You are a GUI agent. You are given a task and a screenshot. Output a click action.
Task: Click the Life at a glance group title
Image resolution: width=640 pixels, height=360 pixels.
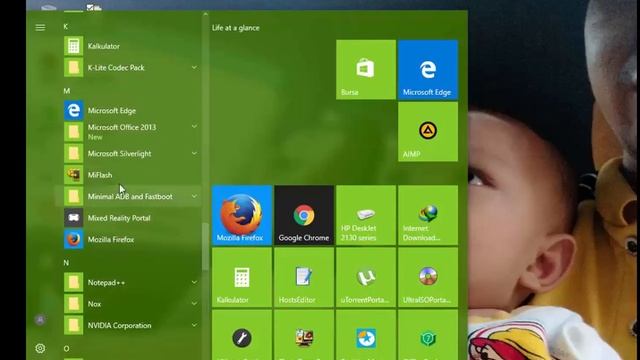(x=236, y=28)
